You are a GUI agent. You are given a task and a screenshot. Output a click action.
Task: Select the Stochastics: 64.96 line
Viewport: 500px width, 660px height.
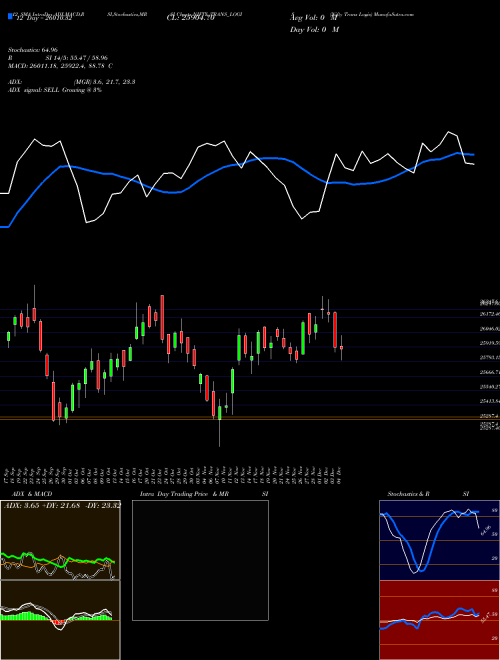pyautogui.click(x=33, y=50)
